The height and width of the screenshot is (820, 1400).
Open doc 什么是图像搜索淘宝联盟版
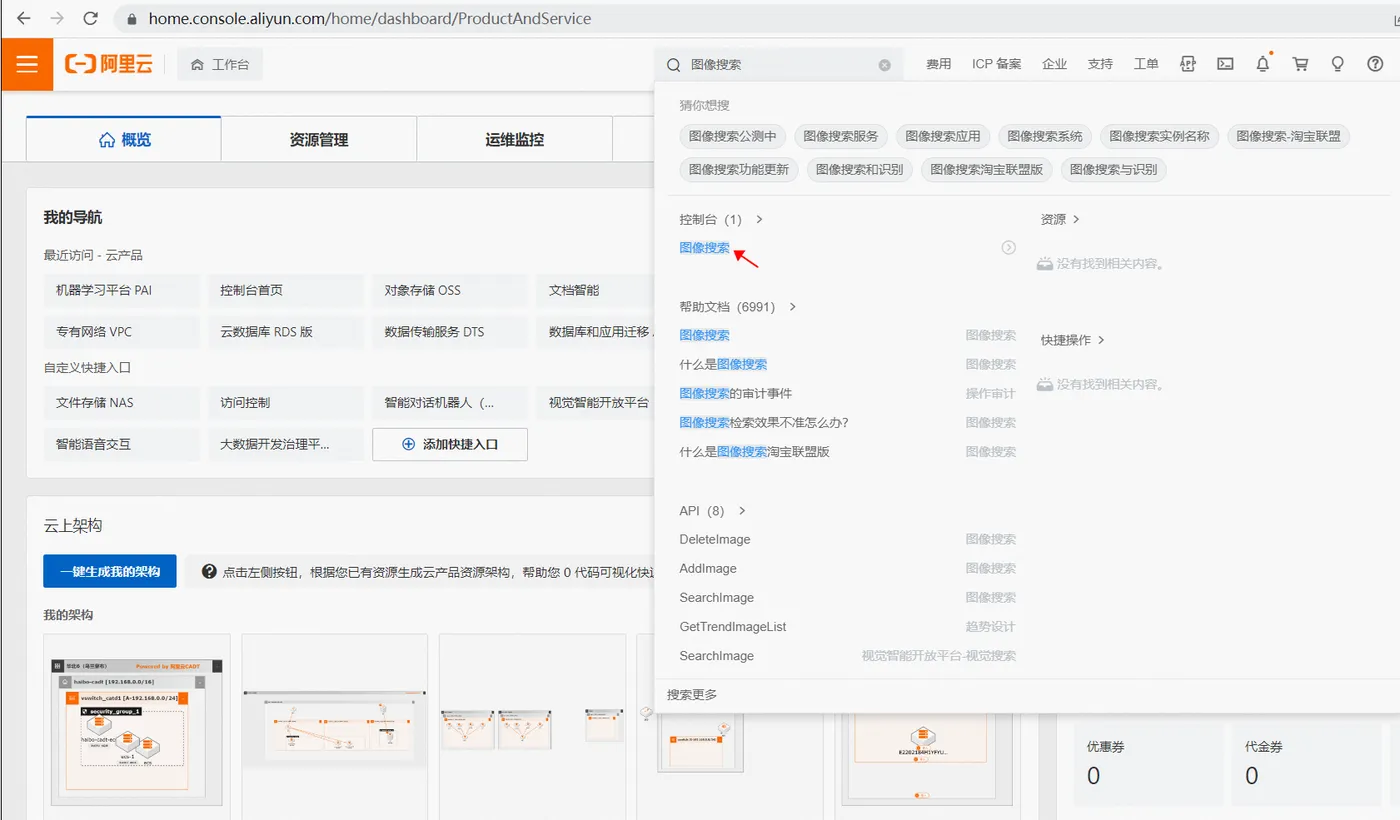754,451
